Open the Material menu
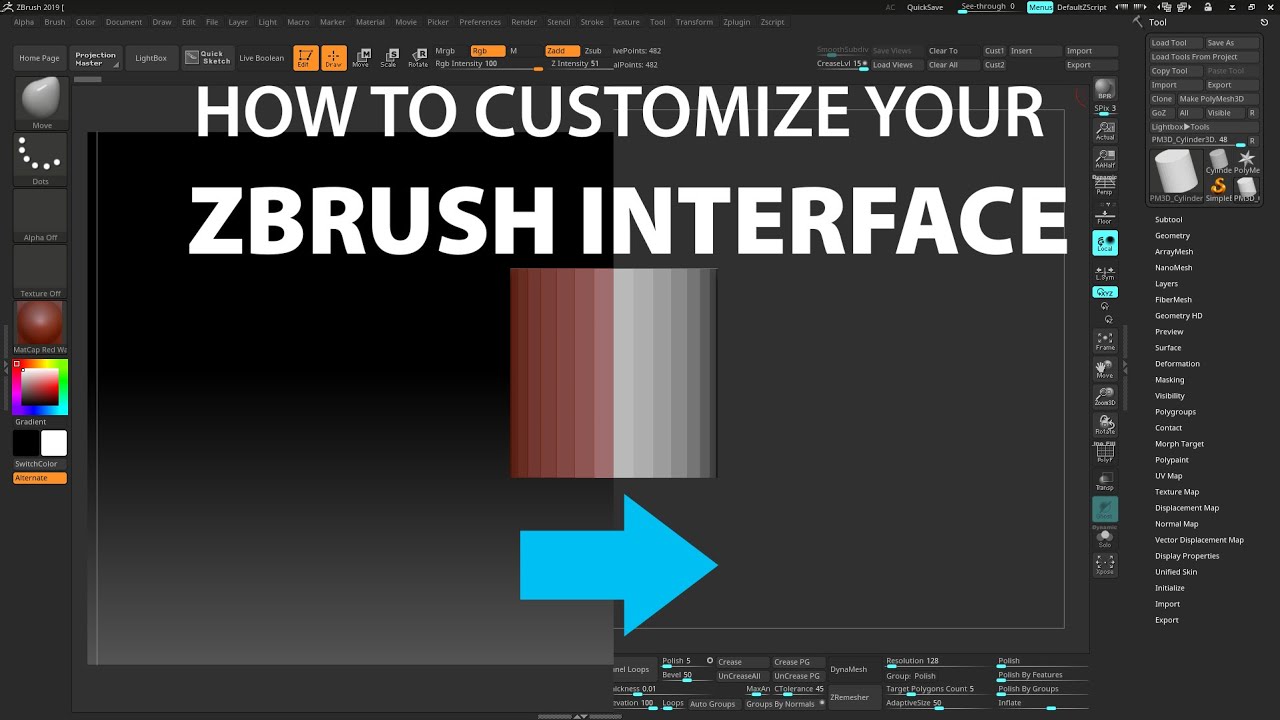This screenshot has height=720, width=1280. pyautogui.click(x=370, y=22)
